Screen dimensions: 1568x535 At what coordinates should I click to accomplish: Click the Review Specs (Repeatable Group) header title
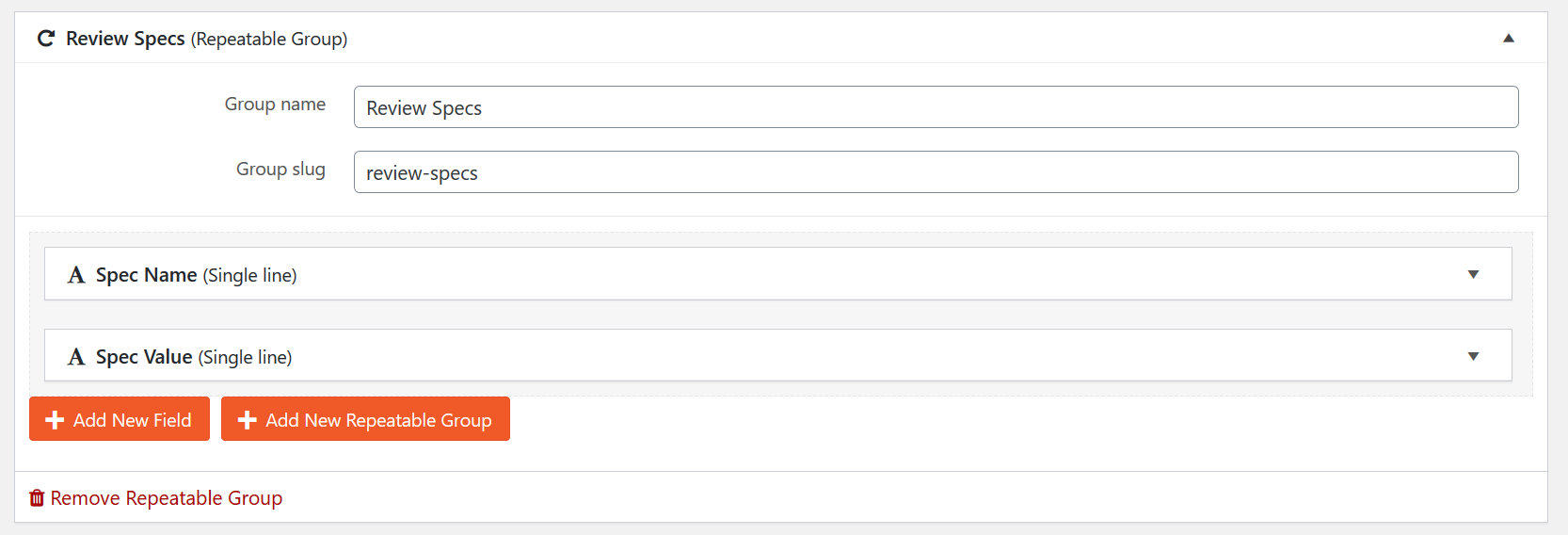(206, 39)
